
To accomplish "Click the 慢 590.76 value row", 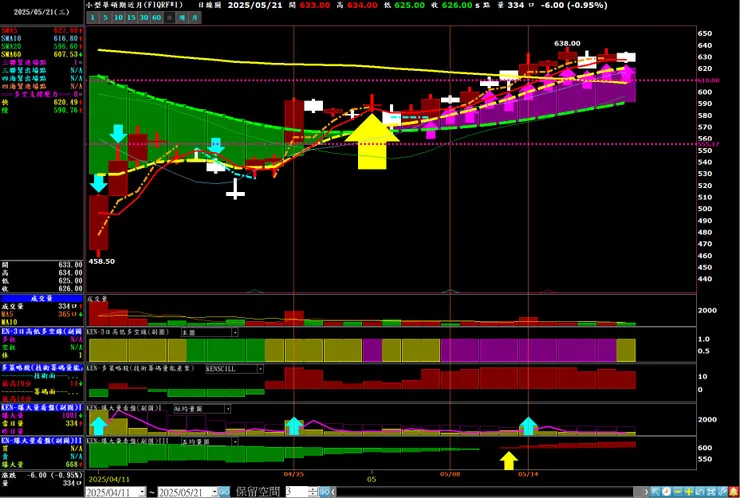I will click(42, 110).
